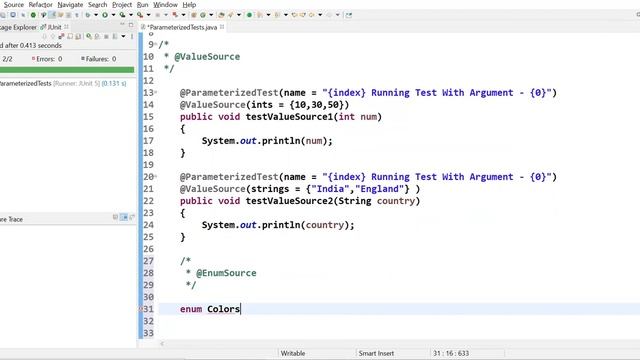
Task: Maximize the JUnit view panel
Action: tap(131, 24)
